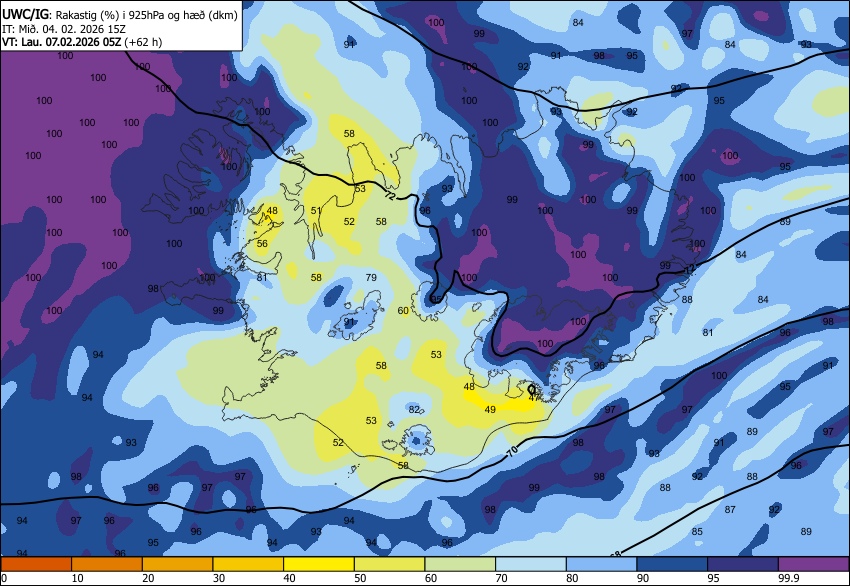850x586 pixels.
Task: Pick the 60–70 light green legend swatch
Action: coord(460,564)
